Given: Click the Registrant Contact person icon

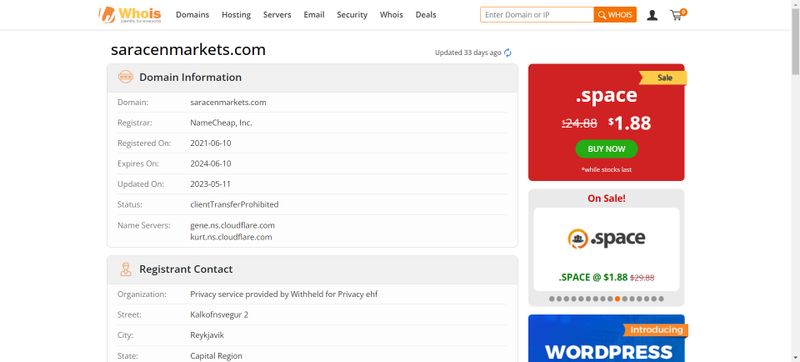Looking at the screenshot, I should tap(126, 269).
